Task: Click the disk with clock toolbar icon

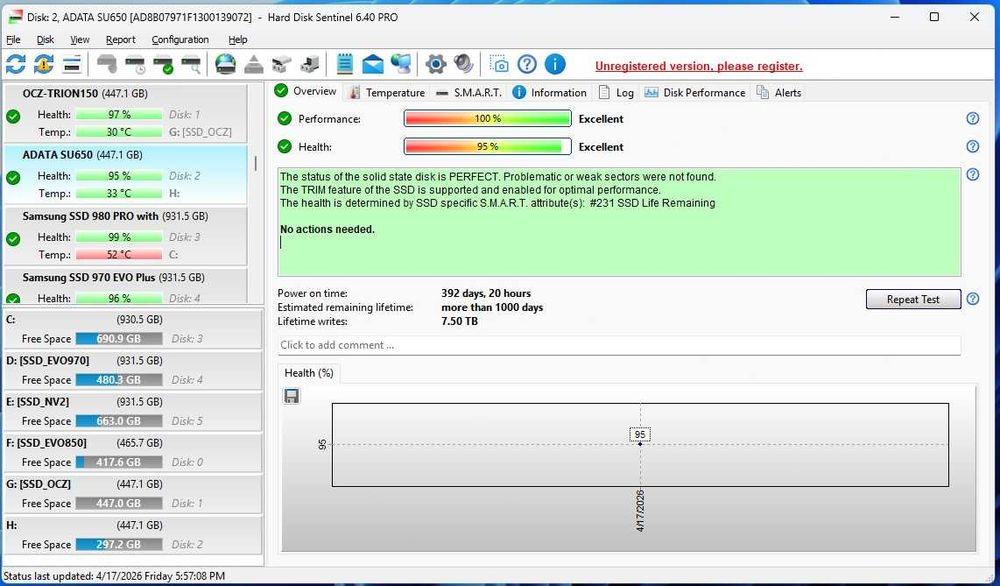Action: point(135,64)
